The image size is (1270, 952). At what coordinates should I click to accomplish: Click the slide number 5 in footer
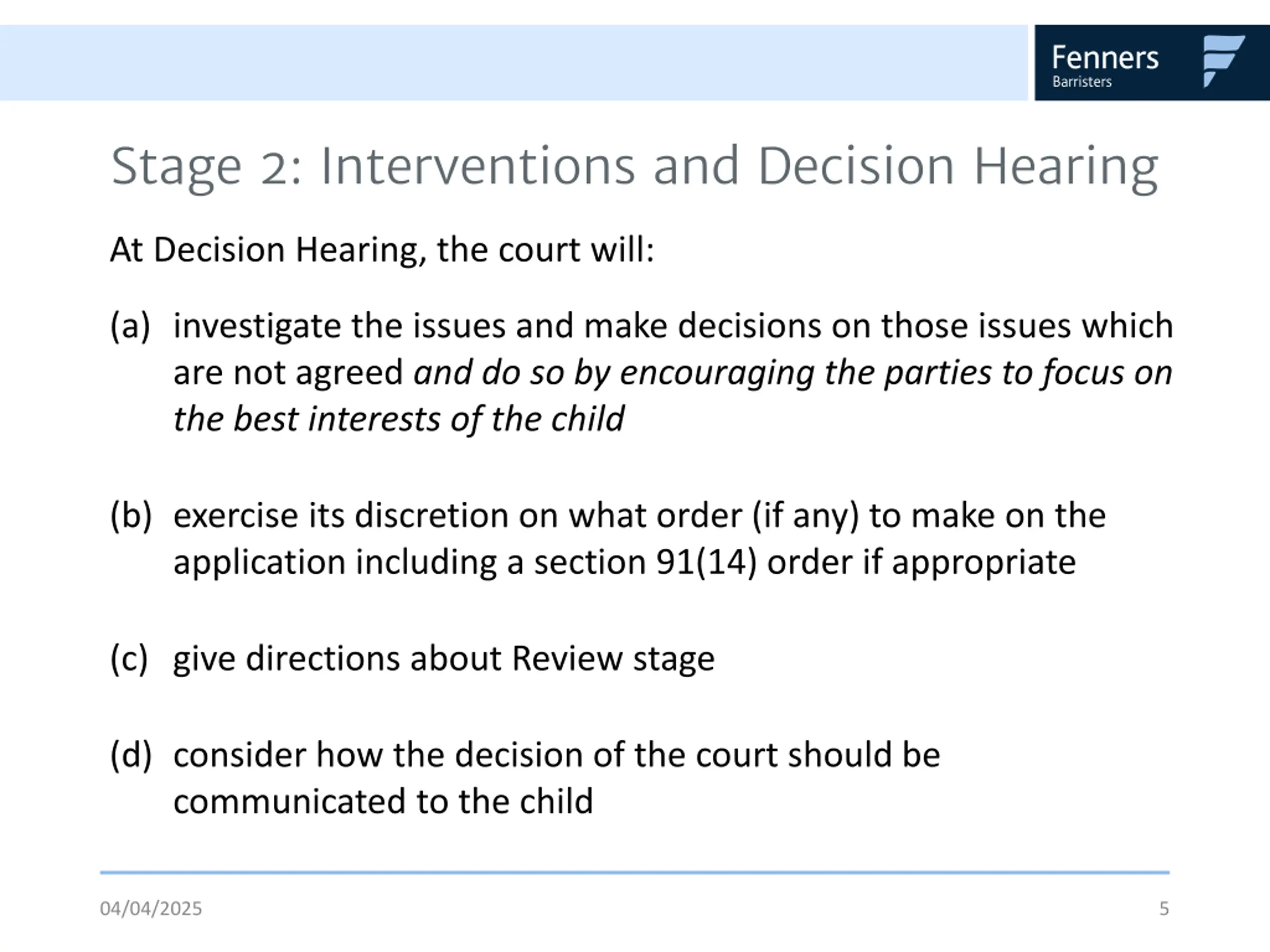[x=1164, y=908]
